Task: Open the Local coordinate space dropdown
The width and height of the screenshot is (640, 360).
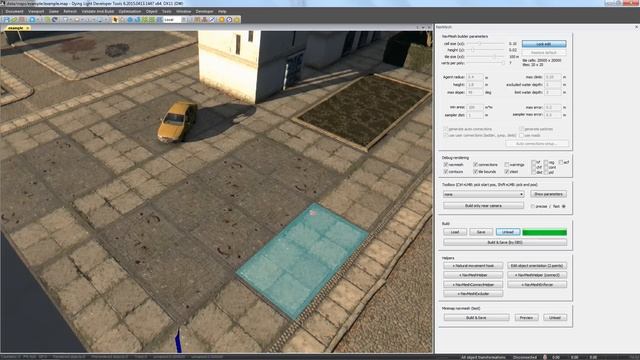Action: point(172,20)
